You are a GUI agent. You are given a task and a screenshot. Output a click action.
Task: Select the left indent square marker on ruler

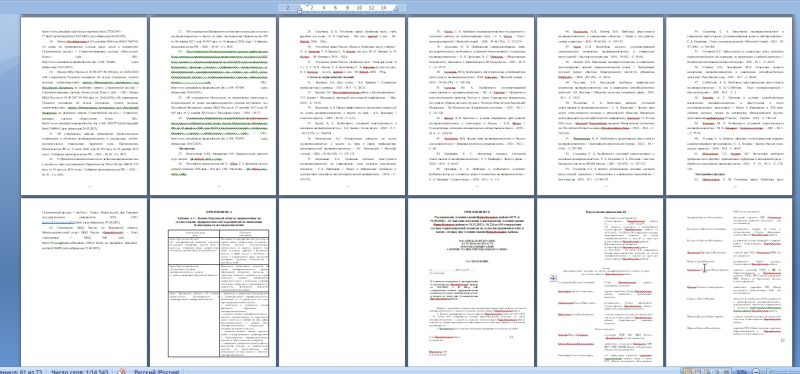coord(299,12)
